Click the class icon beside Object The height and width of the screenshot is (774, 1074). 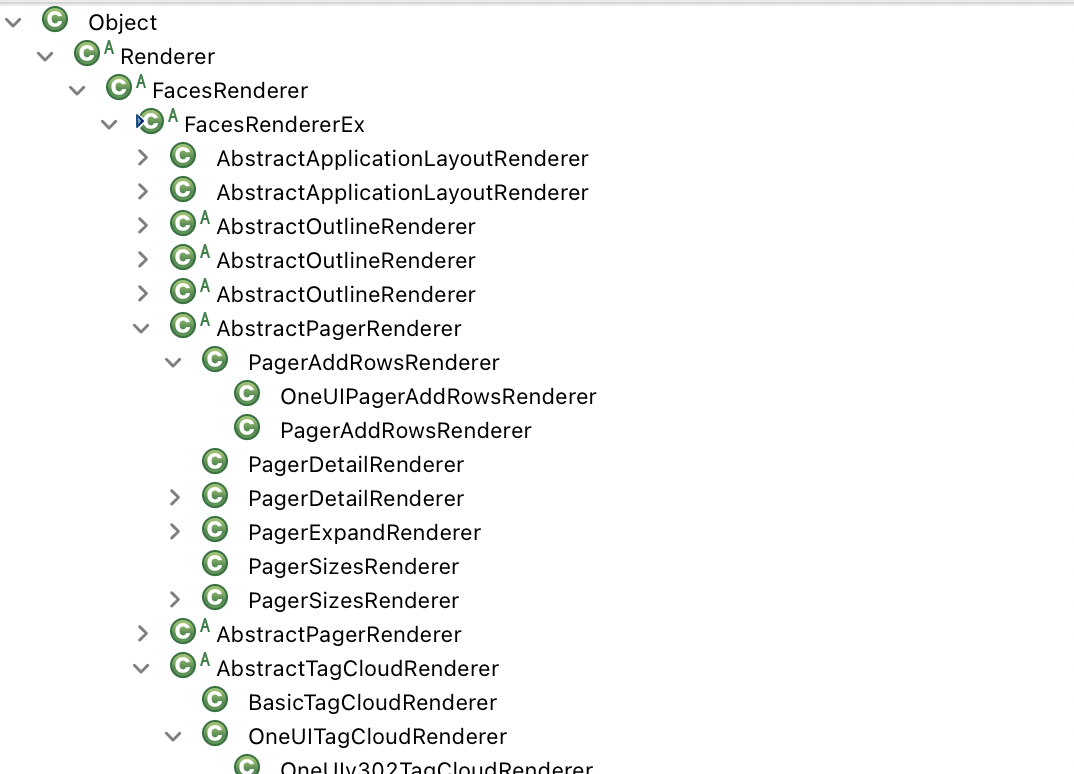(55, 20)
